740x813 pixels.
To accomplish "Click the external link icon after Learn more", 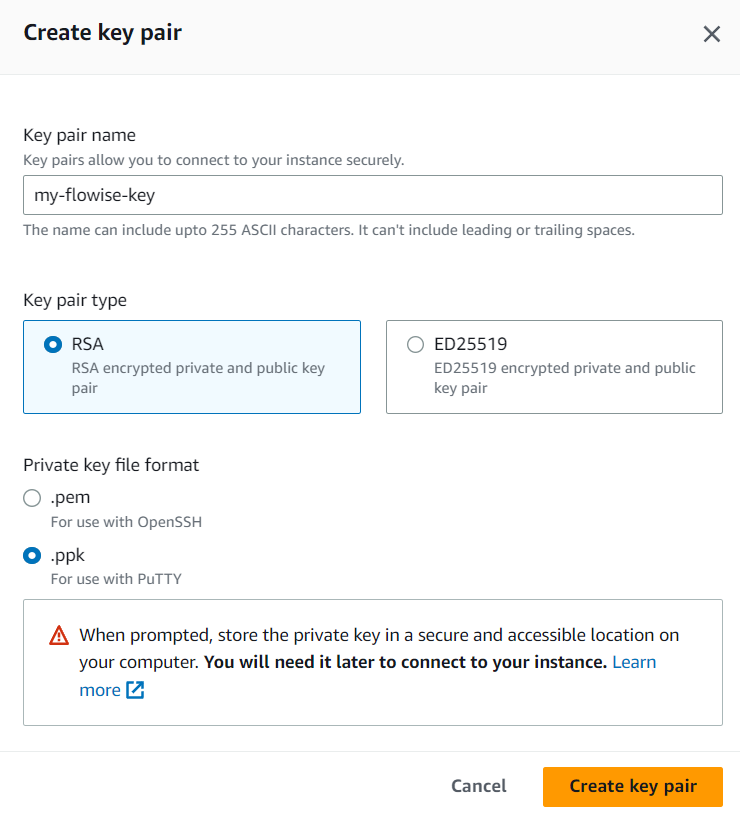I will click(135, 690).
